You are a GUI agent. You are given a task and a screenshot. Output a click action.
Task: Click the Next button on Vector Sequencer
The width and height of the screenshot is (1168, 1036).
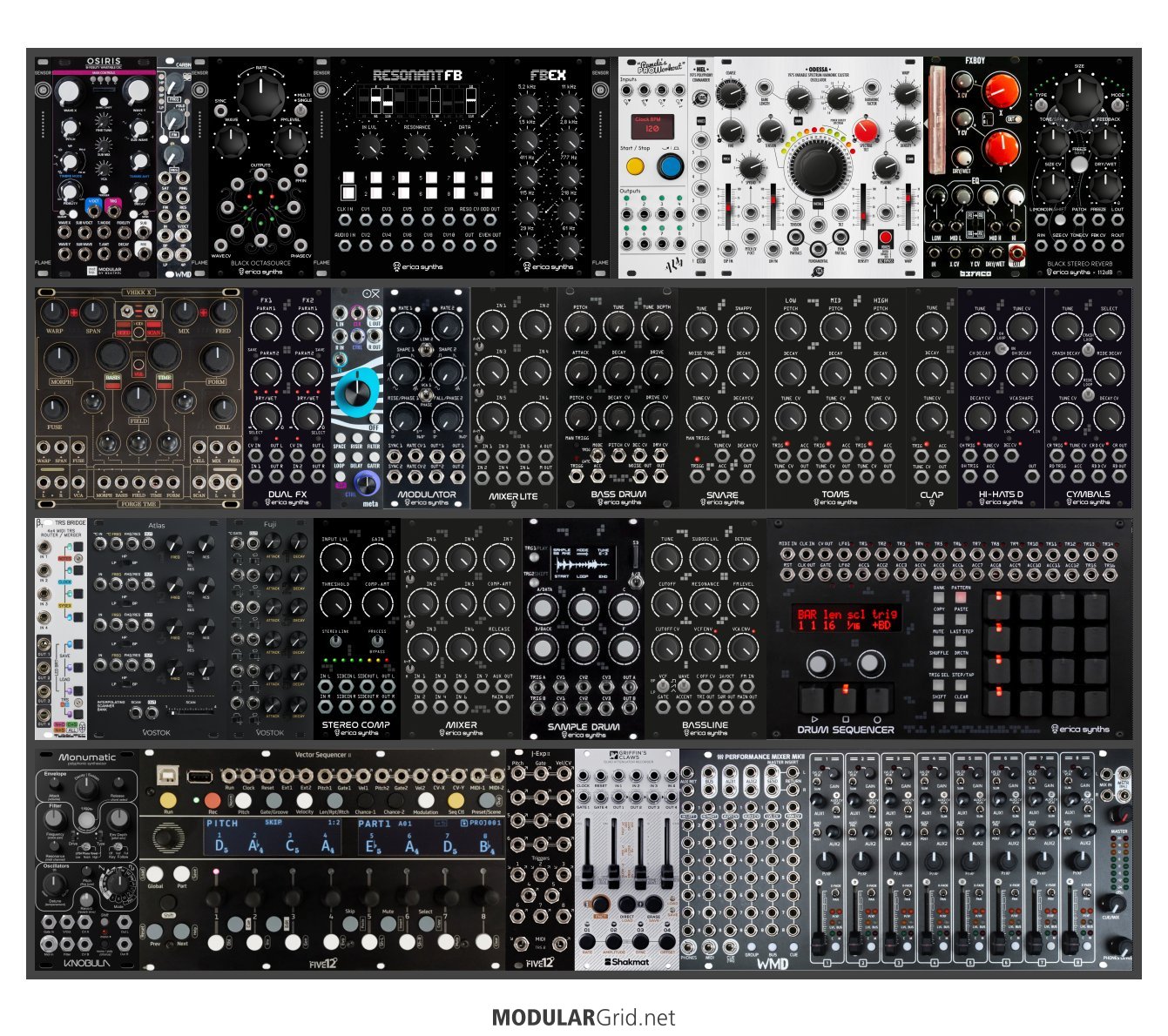coord(181,931)
